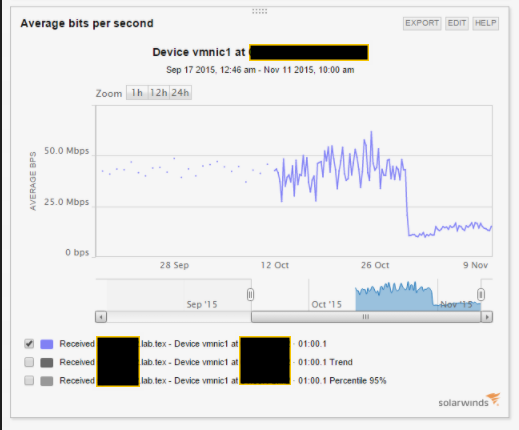Set zoom to 1h
The height and width of the screenshot is (430, 519).
137,93
